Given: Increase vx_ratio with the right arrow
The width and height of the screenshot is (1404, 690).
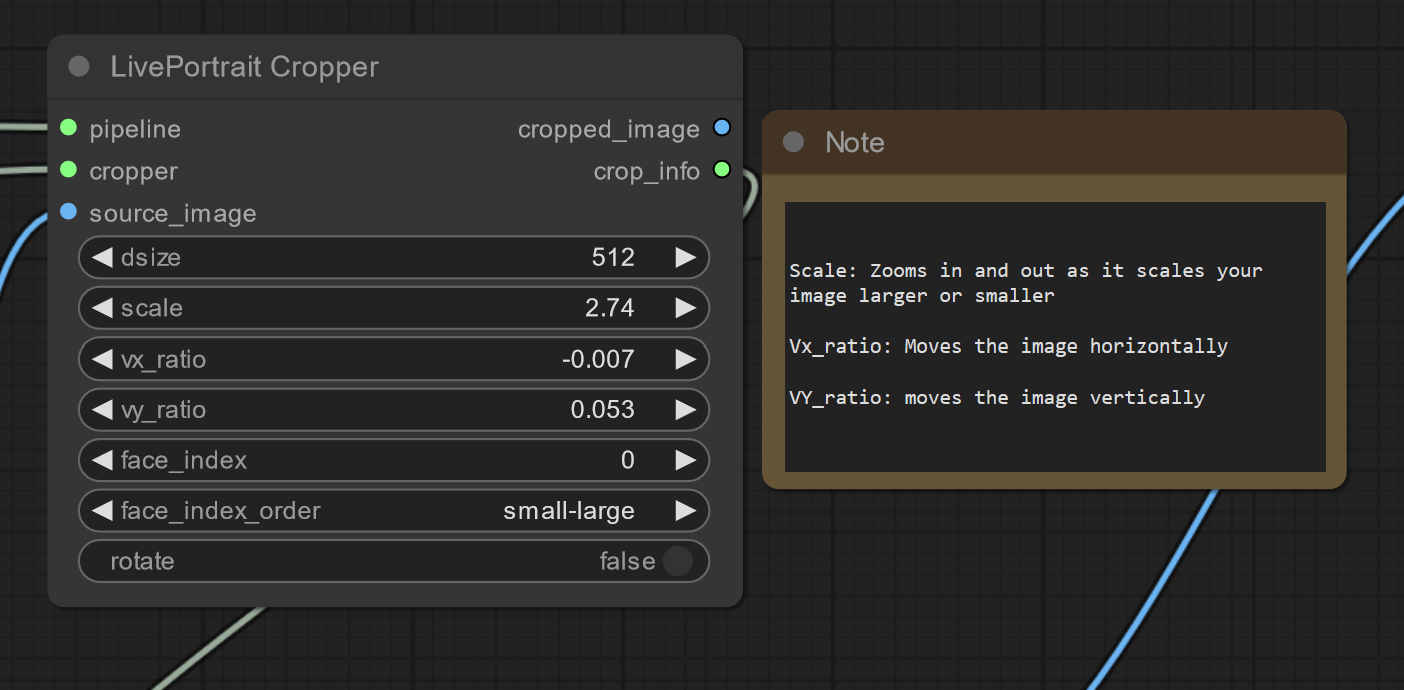Looking at the screenshot, I should (685, 359).
